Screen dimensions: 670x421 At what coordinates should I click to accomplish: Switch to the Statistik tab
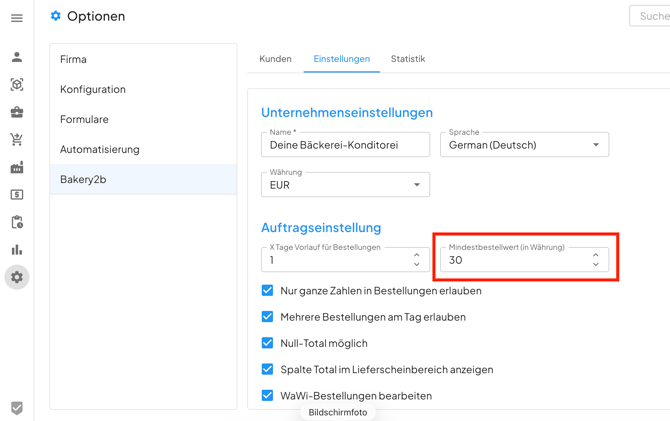tap(408, 59)
